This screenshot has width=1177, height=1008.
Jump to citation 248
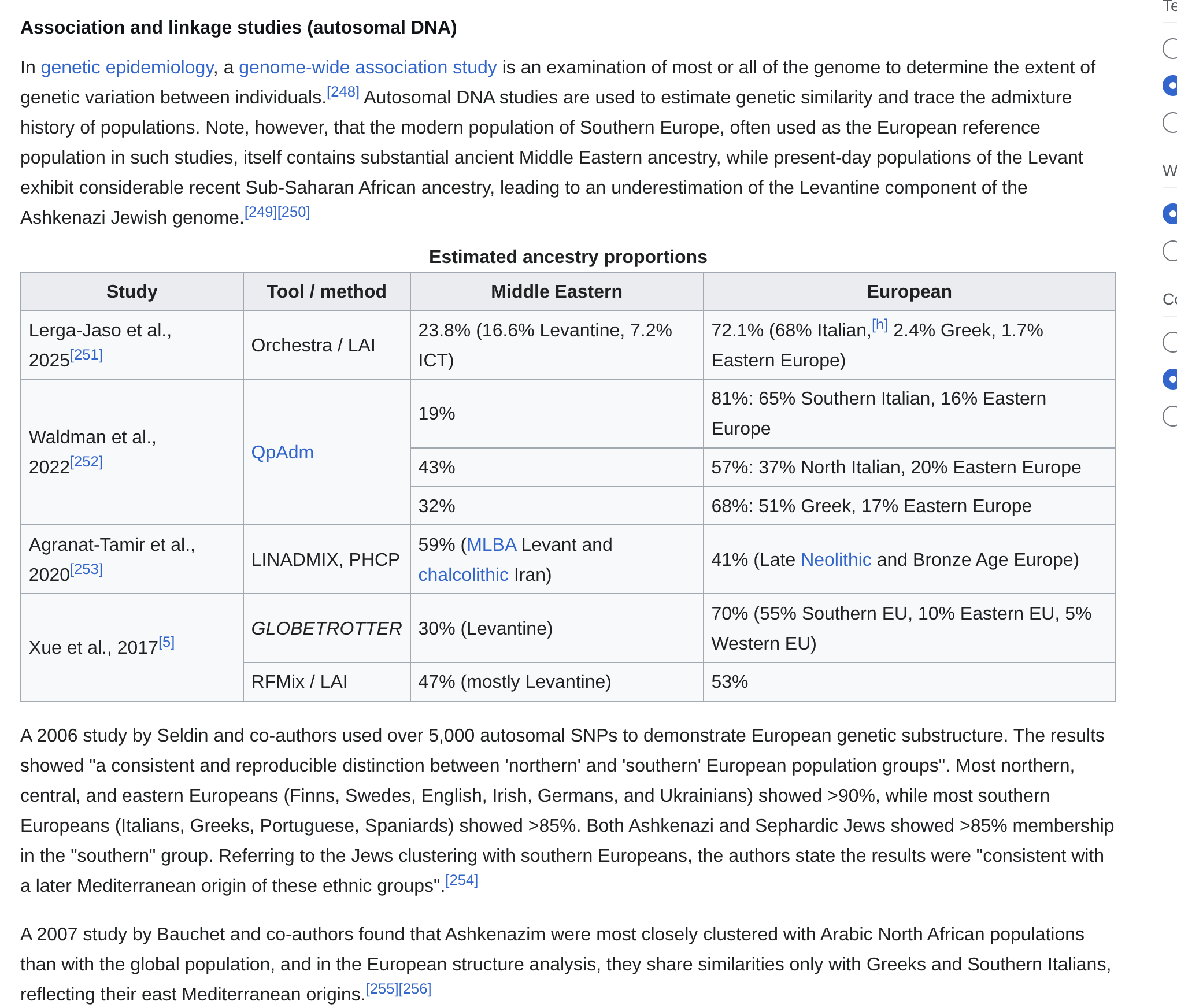(343, 92)
